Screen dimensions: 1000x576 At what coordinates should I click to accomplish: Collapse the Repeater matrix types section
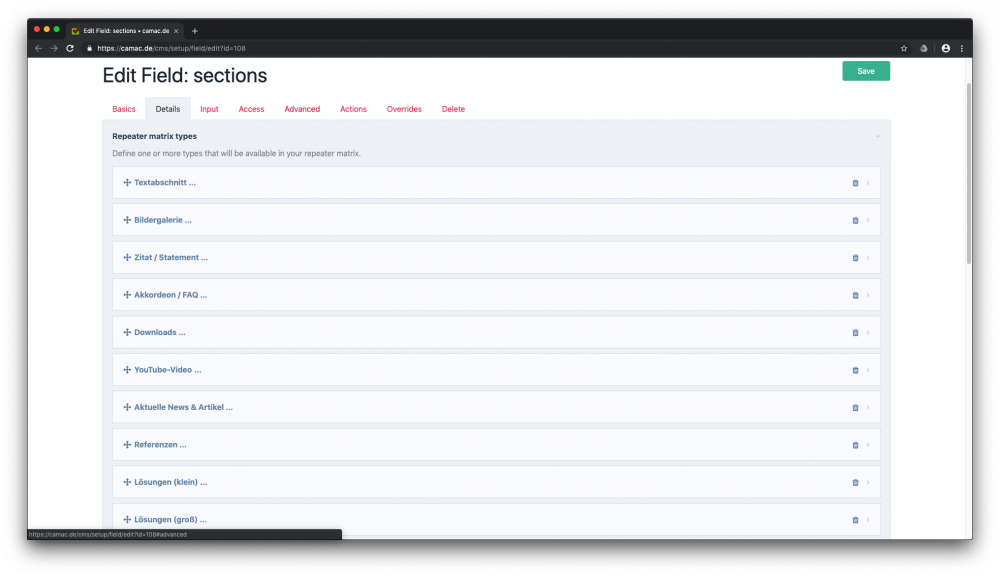pos(877,136)
